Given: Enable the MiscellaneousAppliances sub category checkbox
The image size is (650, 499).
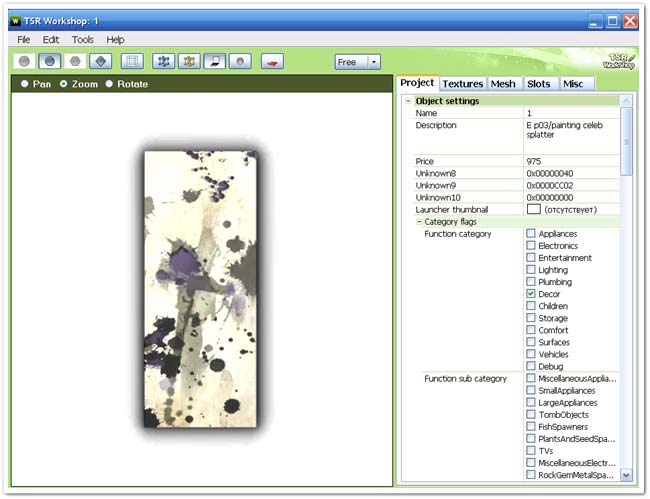Looking at the screenshot, I should tap(531, 378).
